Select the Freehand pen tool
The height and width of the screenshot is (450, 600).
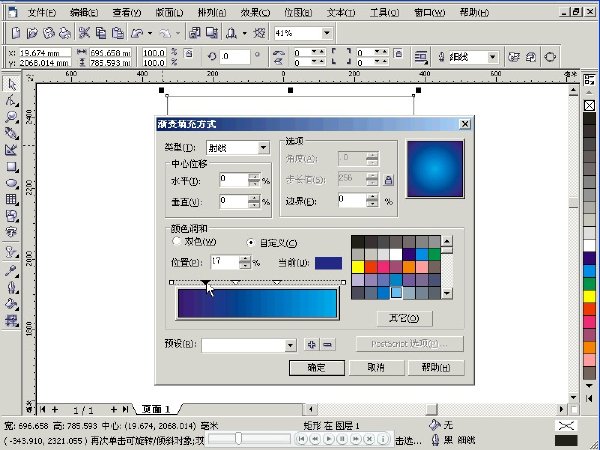click(x=11, y=133)
